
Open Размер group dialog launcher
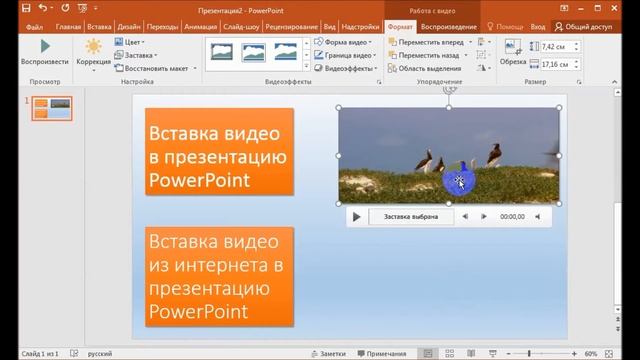tap(579, 82)
